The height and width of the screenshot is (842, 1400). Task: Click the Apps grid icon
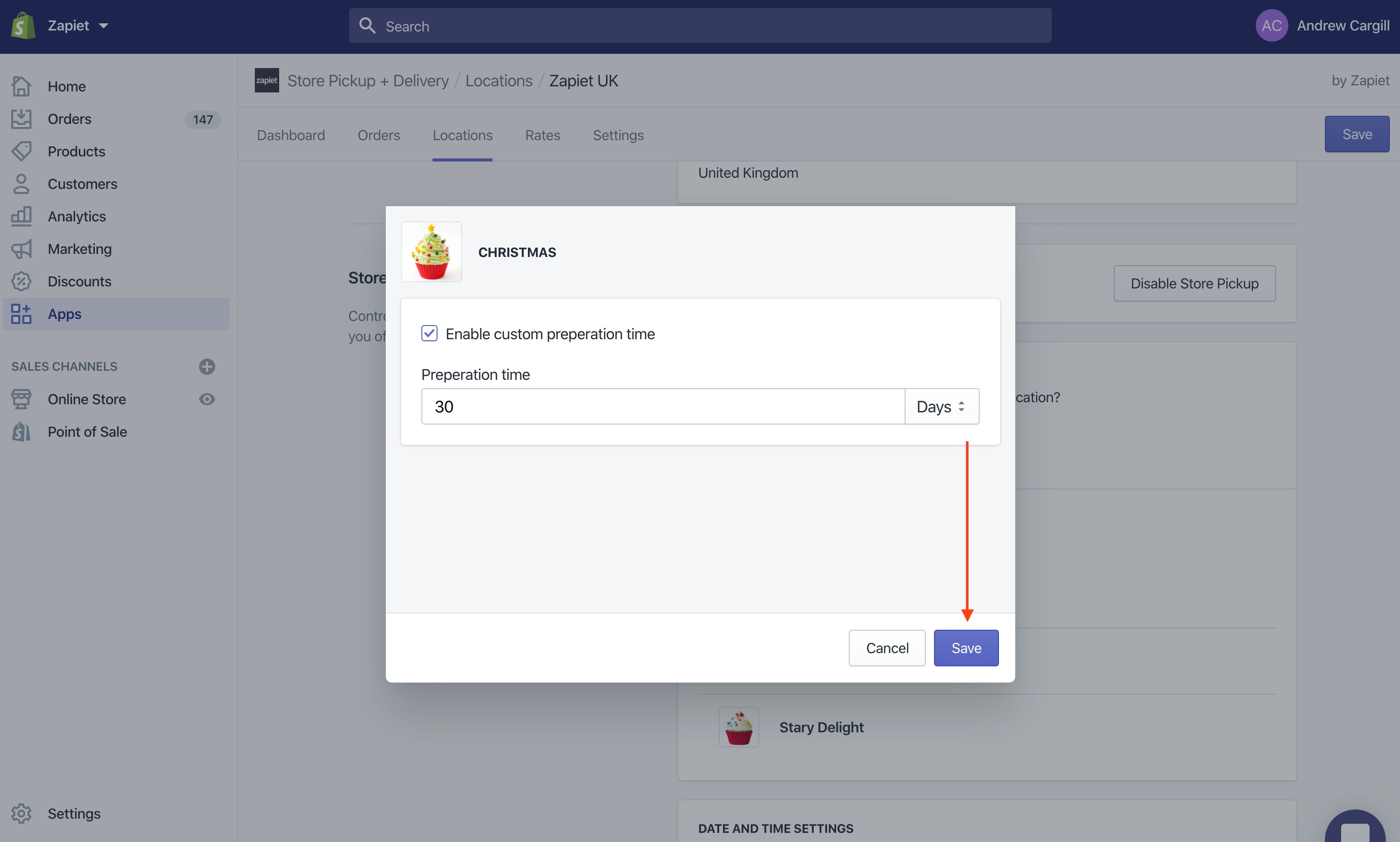[x=21, y=314]
